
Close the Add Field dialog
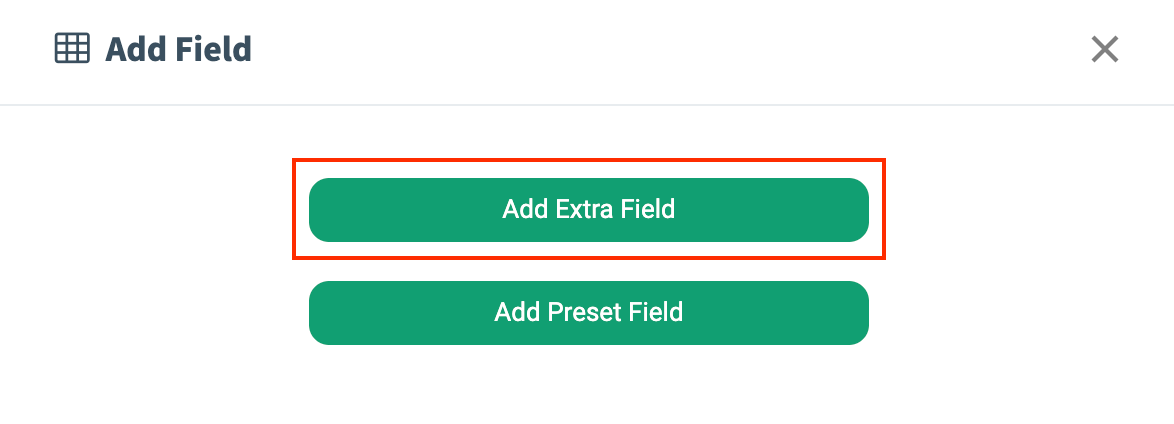(1104, 49)
